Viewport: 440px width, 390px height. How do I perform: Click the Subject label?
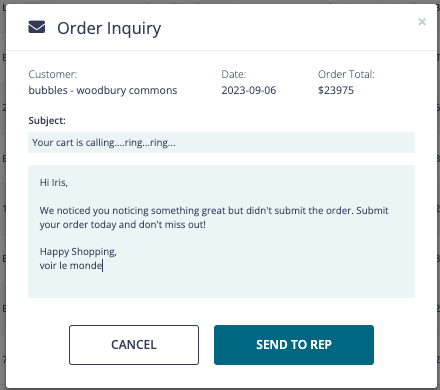pos(47,120)
